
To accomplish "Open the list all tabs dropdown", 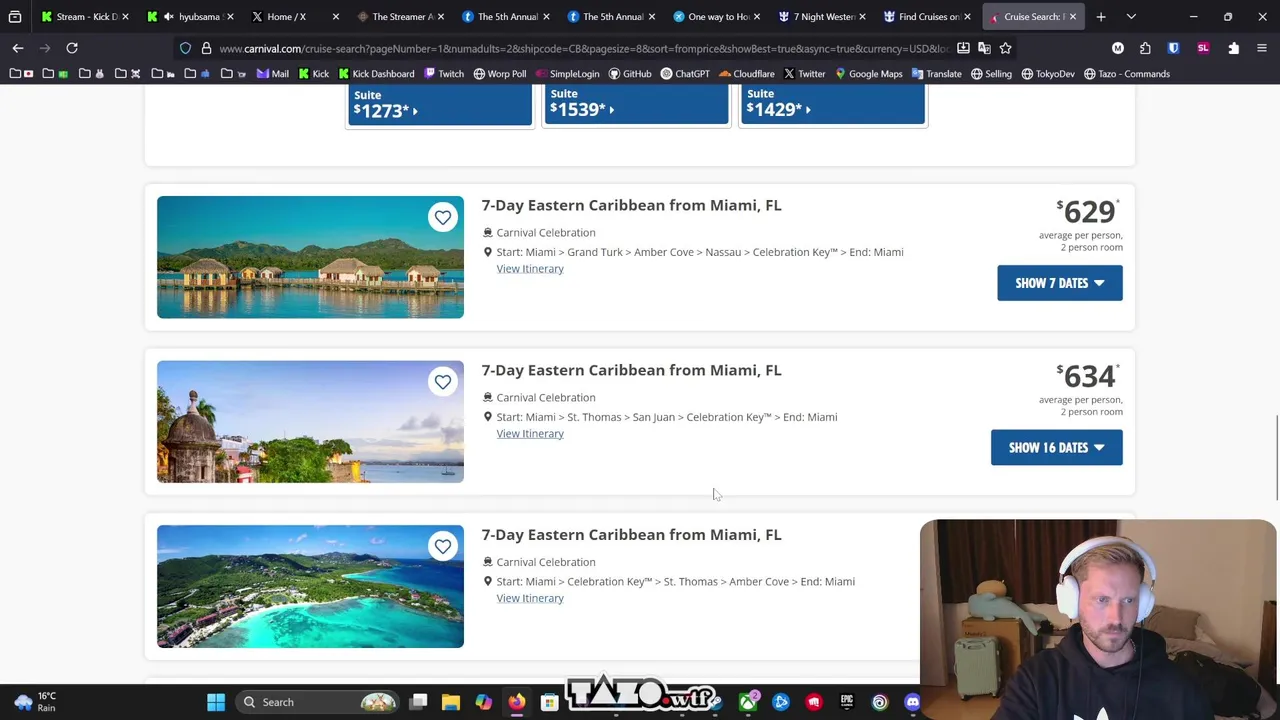I will point(1131,16).
